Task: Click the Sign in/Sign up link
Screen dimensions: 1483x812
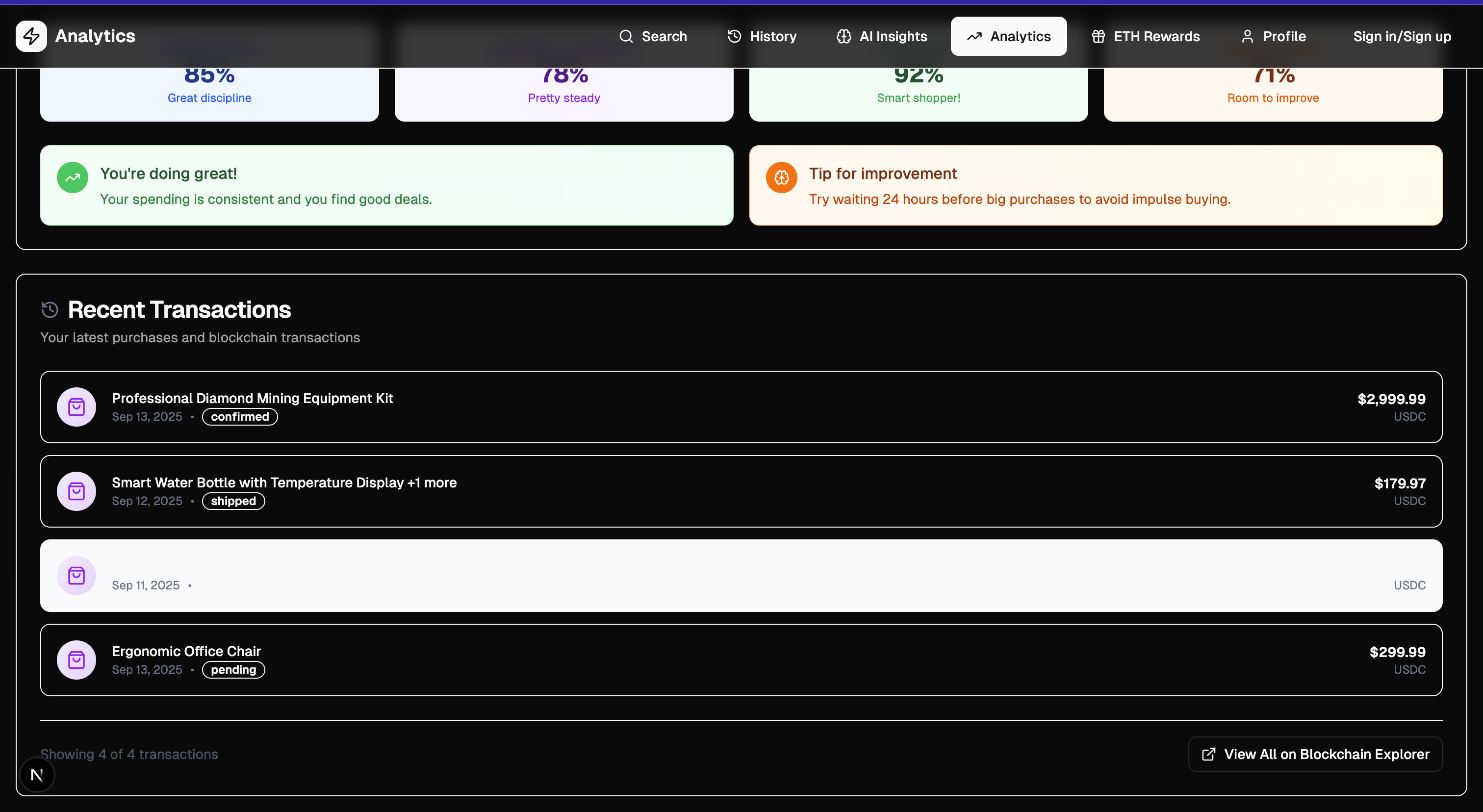Action: pos(1402,36)
